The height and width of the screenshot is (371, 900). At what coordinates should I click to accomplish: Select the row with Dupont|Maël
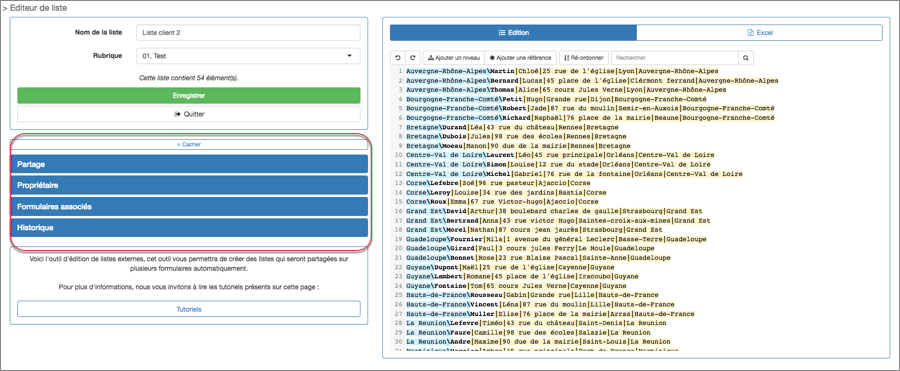click(x=510, y=267)
